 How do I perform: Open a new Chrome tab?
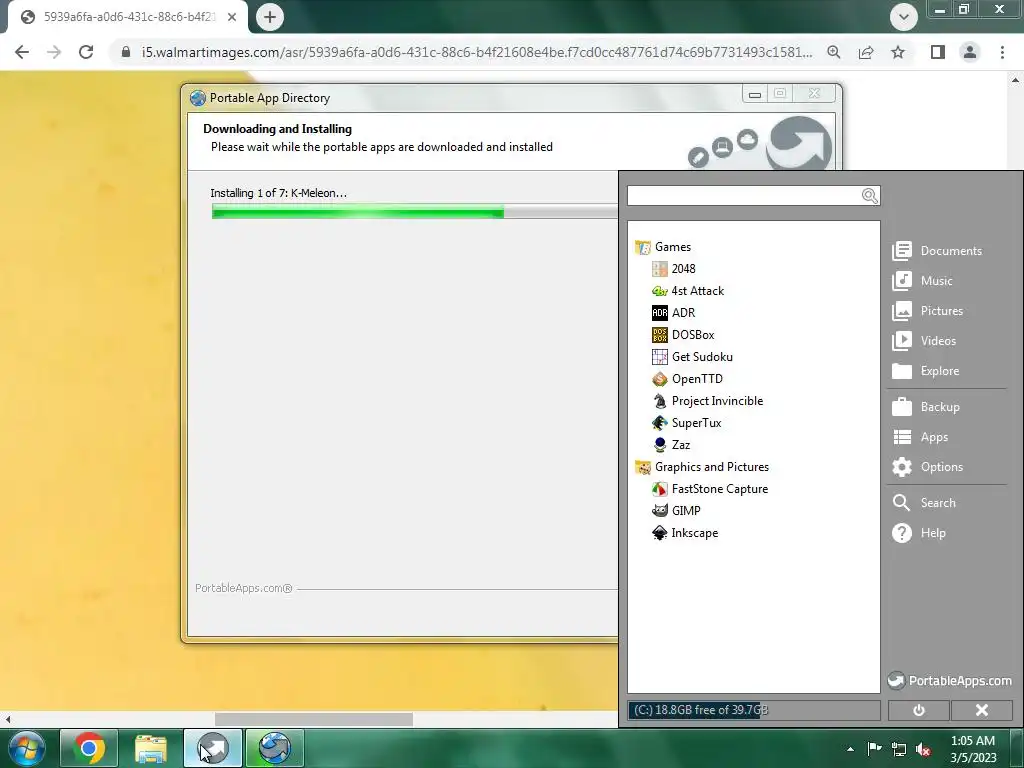click(x=270, y=17)
